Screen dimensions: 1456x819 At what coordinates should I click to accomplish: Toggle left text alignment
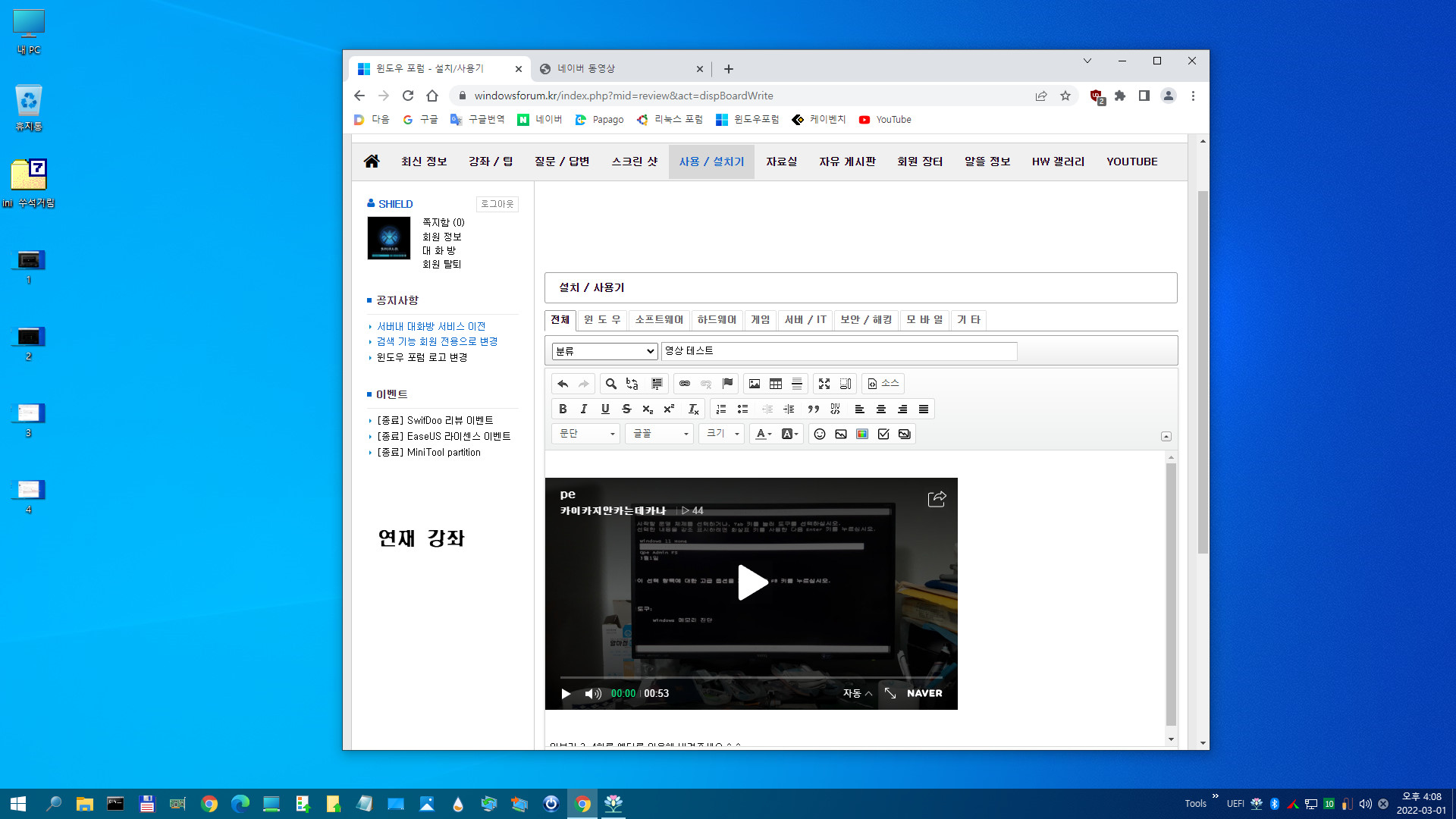(x=860, y=409)
